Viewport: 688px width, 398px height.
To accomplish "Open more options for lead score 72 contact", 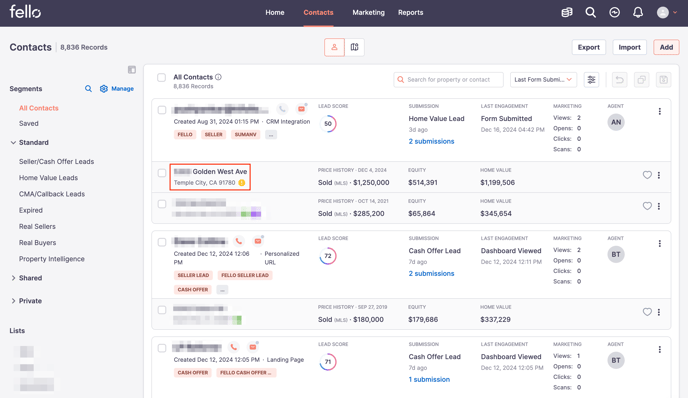I will click(x=659, y=244).
